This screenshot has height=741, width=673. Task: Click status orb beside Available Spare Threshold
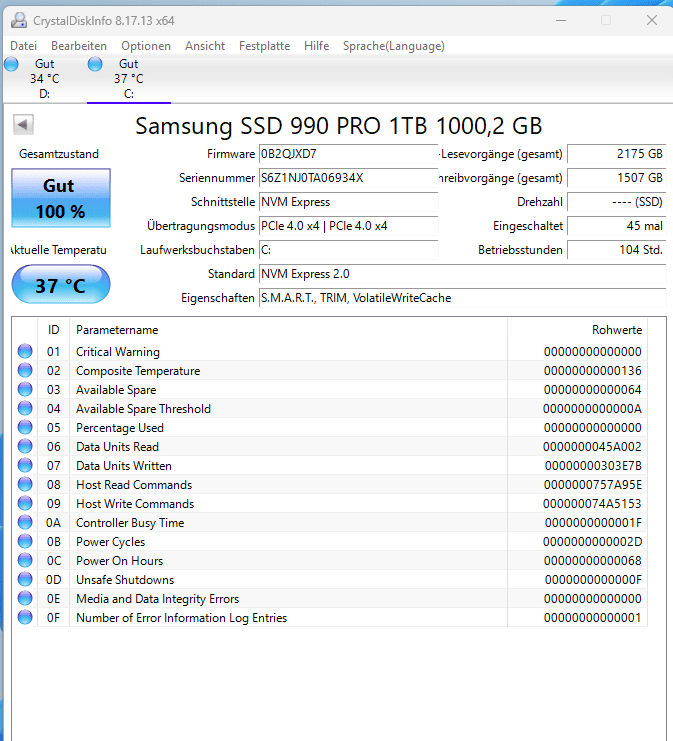(25, 408)
